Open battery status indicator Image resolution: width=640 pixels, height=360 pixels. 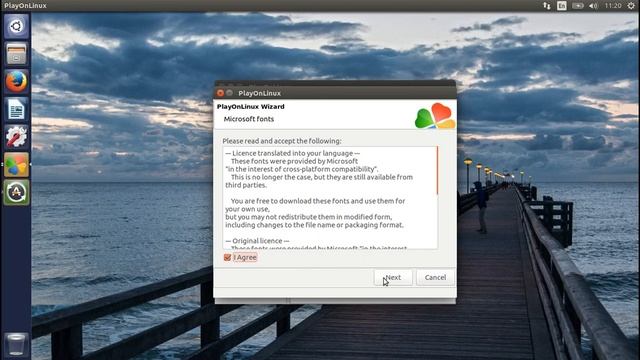pos(578,6)
